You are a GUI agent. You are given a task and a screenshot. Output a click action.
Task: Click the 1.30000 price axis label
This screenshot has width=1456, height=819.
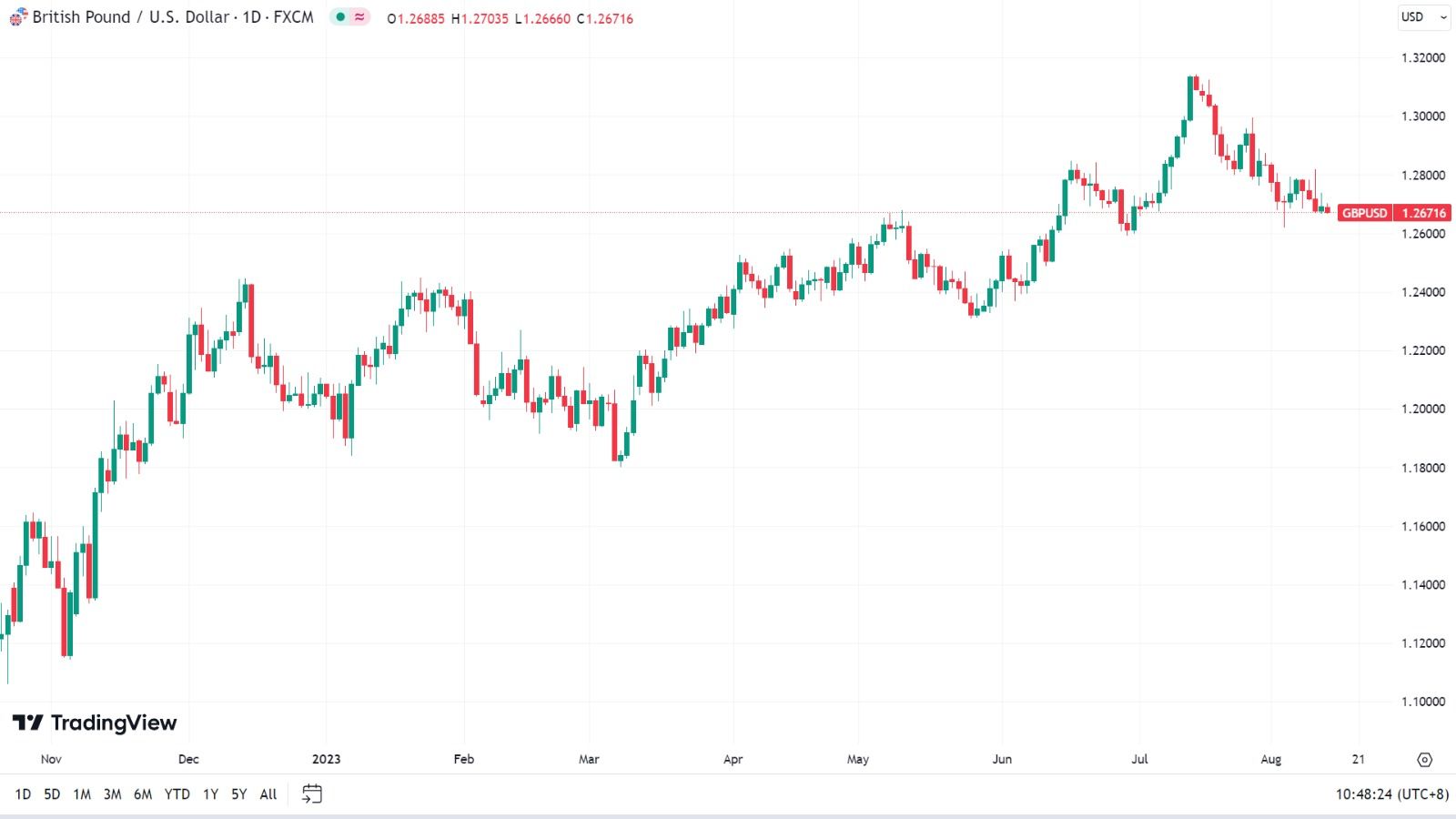point(1423,116)
